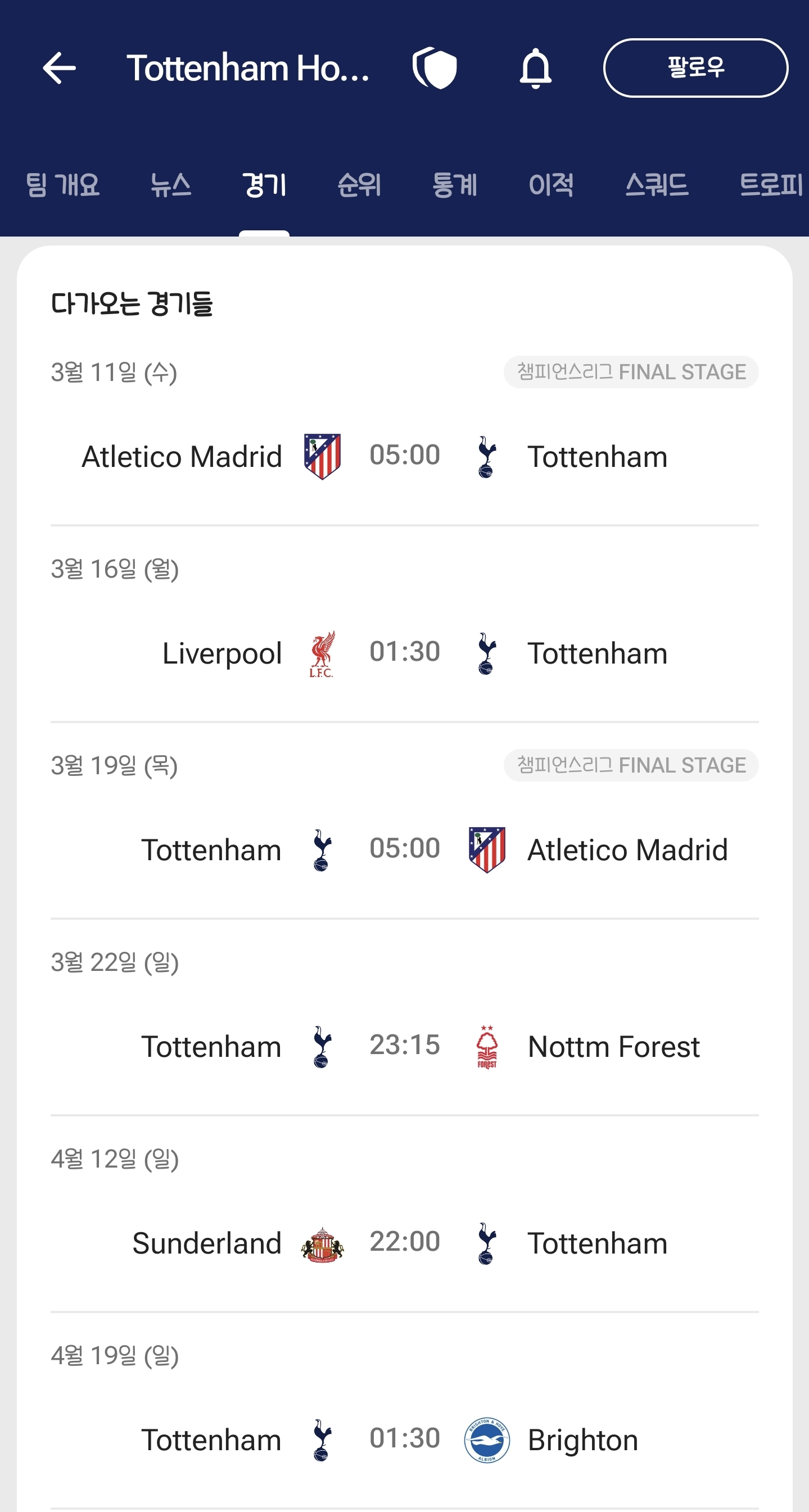809x1512 pixels.
Task: Click the Sunderland crest icon
Action: [322, 1245]
